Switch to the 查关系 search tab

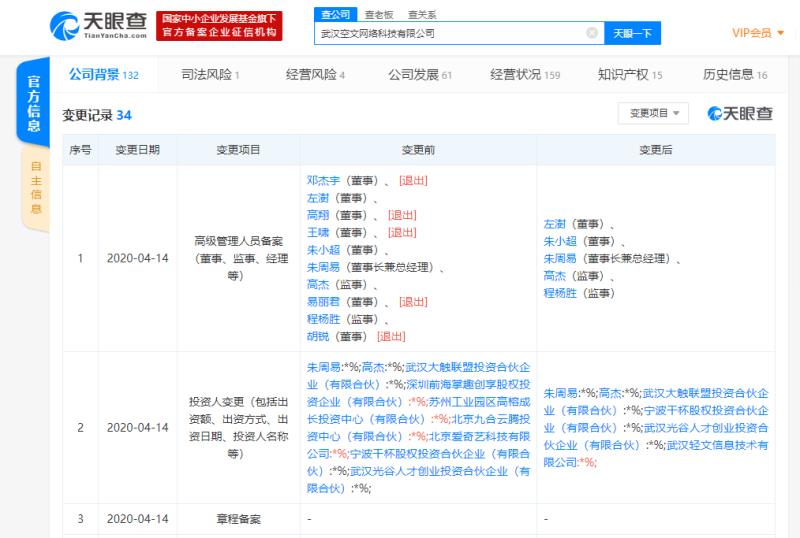422,14
